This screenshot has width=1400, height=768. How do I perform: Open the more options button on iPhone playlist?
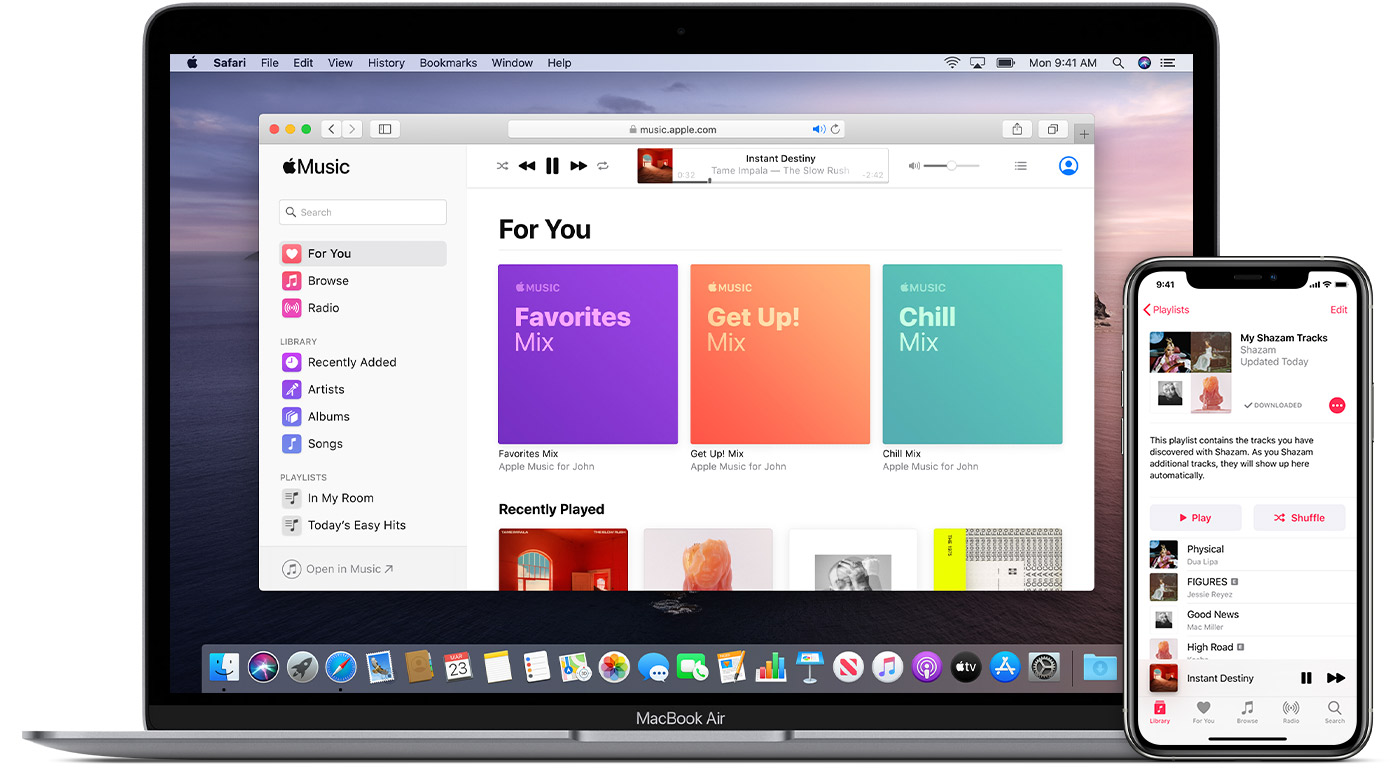click(x=1337, y=405)
